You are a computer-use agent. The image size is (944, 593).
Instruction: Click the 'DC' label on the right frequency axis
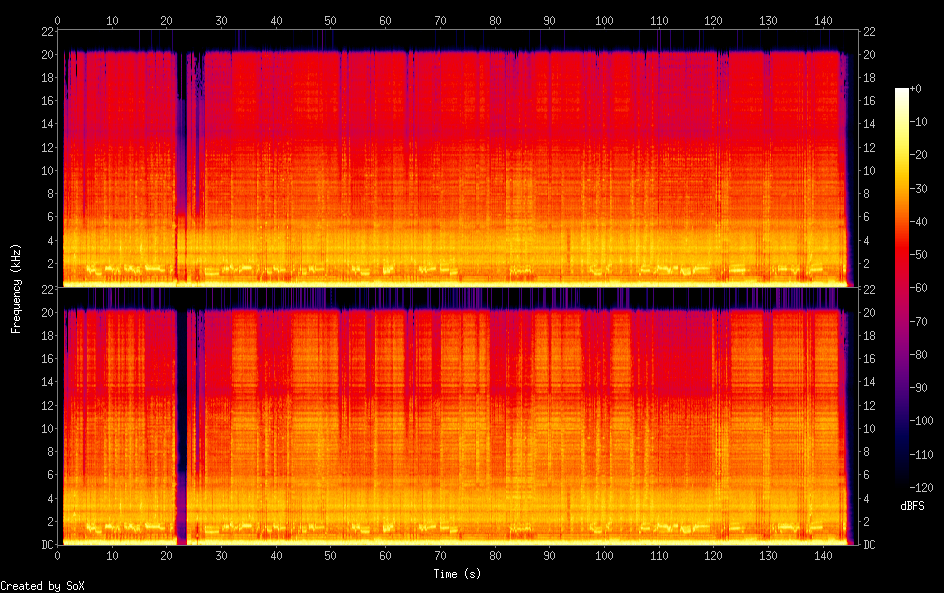tap(869, 545)
